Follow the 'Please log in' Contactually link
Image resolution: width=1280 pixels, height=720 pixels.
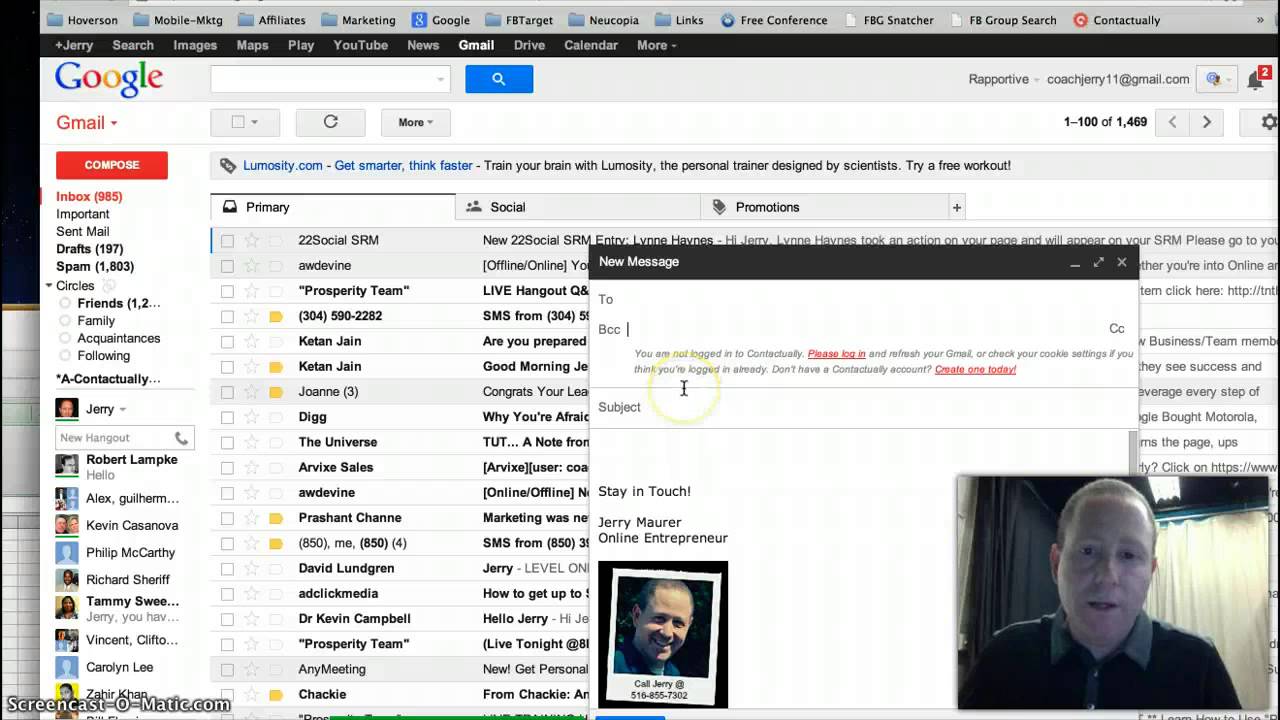pos(836,354)
